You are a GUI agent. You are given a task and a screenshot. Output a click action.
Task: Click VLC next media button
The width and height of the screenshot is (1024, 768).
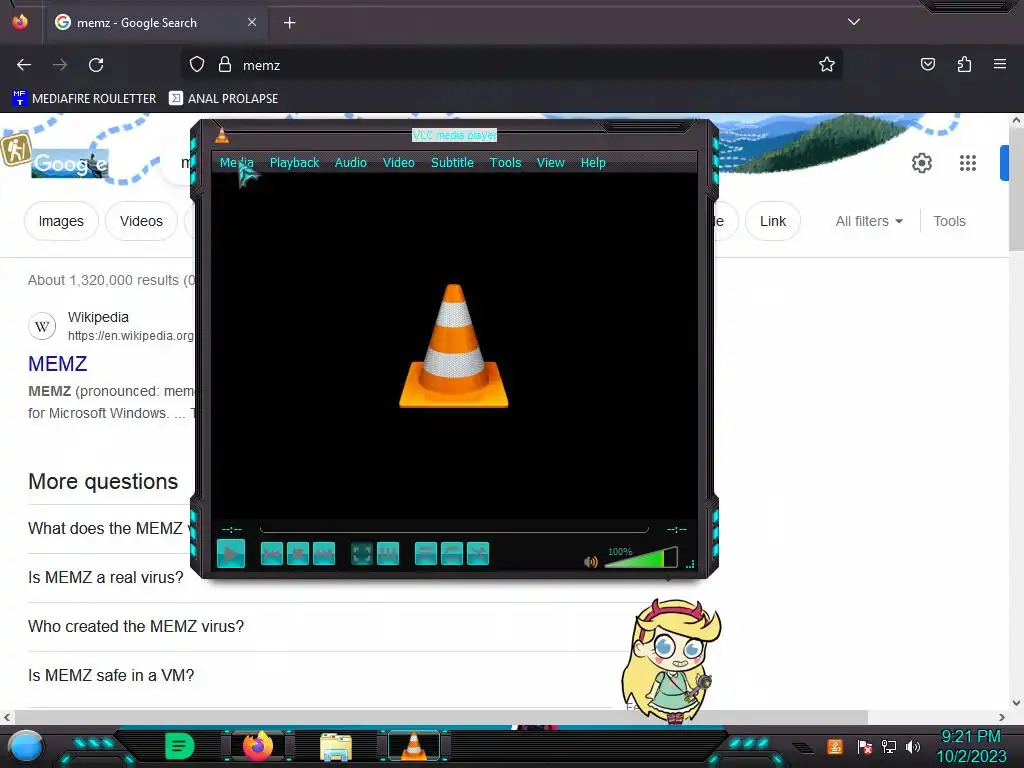[x=324, y=554]
